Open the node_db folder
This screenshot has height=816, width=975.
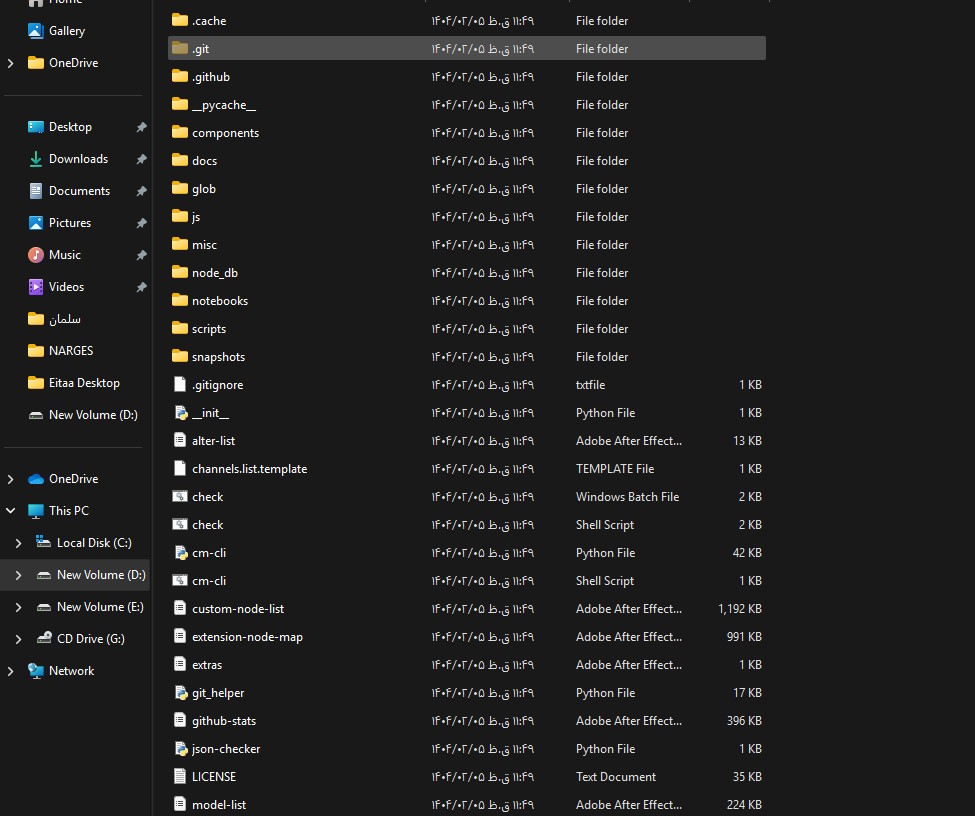pos(214,273)
